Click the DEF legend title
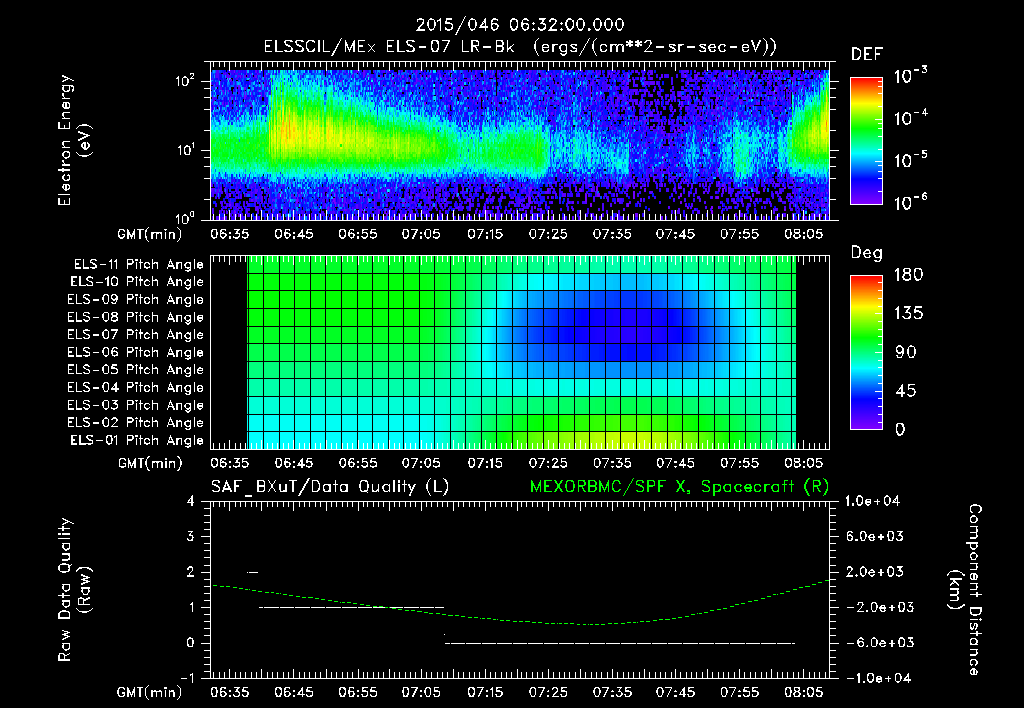Image resolution: width=1024 pixels, height=708 pixels. [867, 55]
